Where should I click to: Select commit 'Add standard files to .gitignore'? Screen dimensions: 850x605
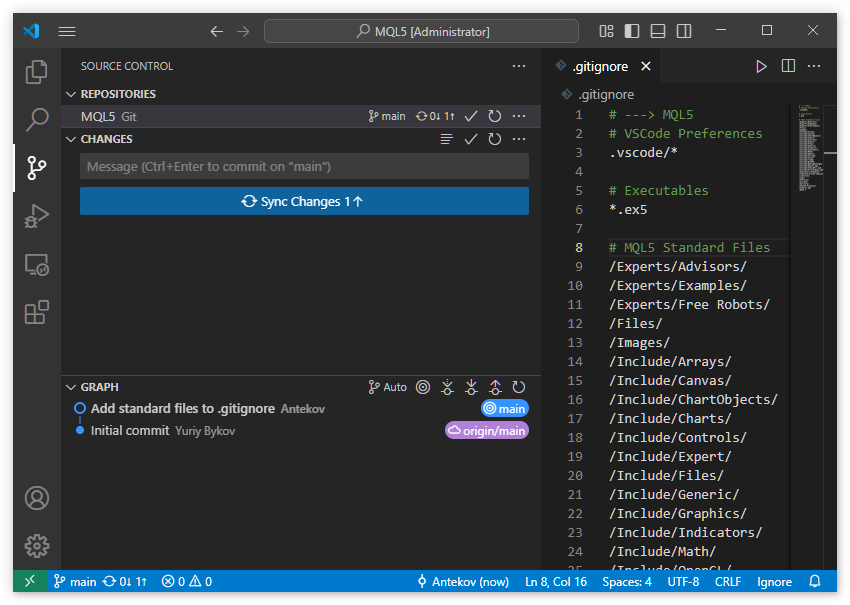coord(301,409)
